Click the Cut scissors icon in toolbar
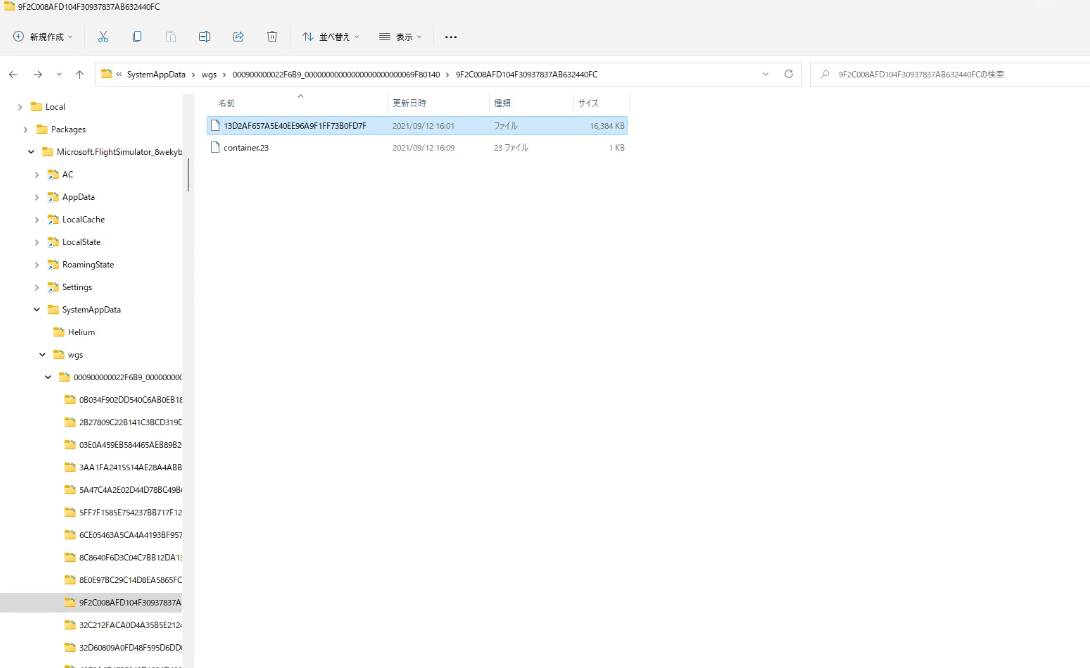Viewport: 1090px width, 668px height. (103, 37)
